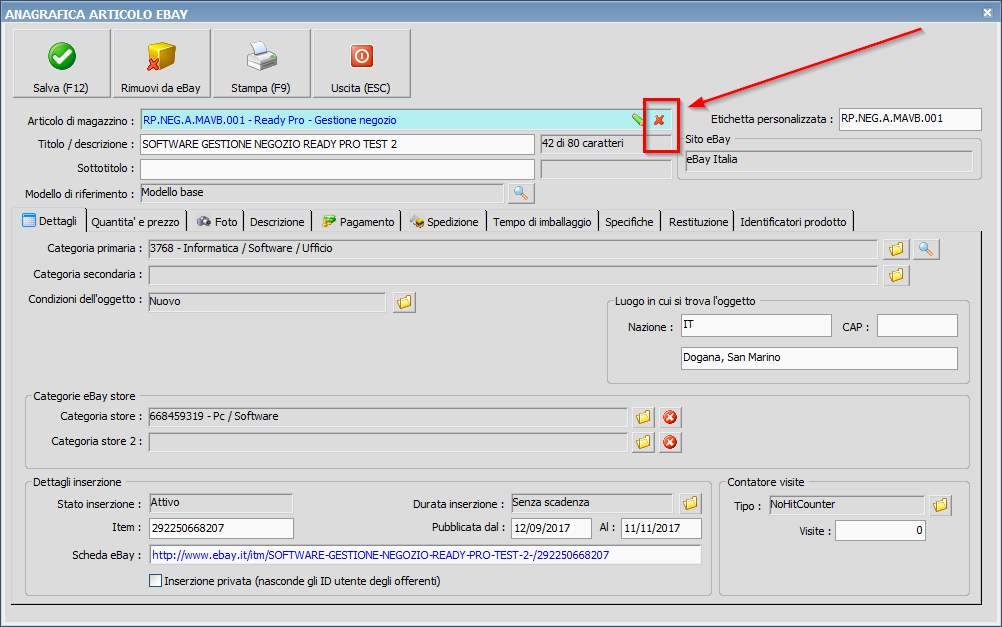Click the empty Sottotitolo input field

pyautogui.click(x=337, y=169)
